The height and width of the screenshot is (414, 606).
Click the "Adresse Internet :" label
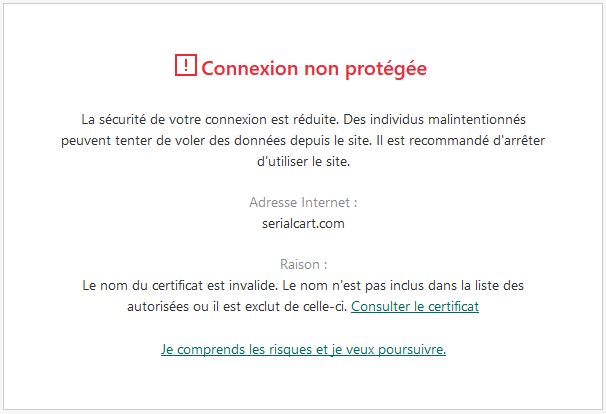click(x=303, y=202)
